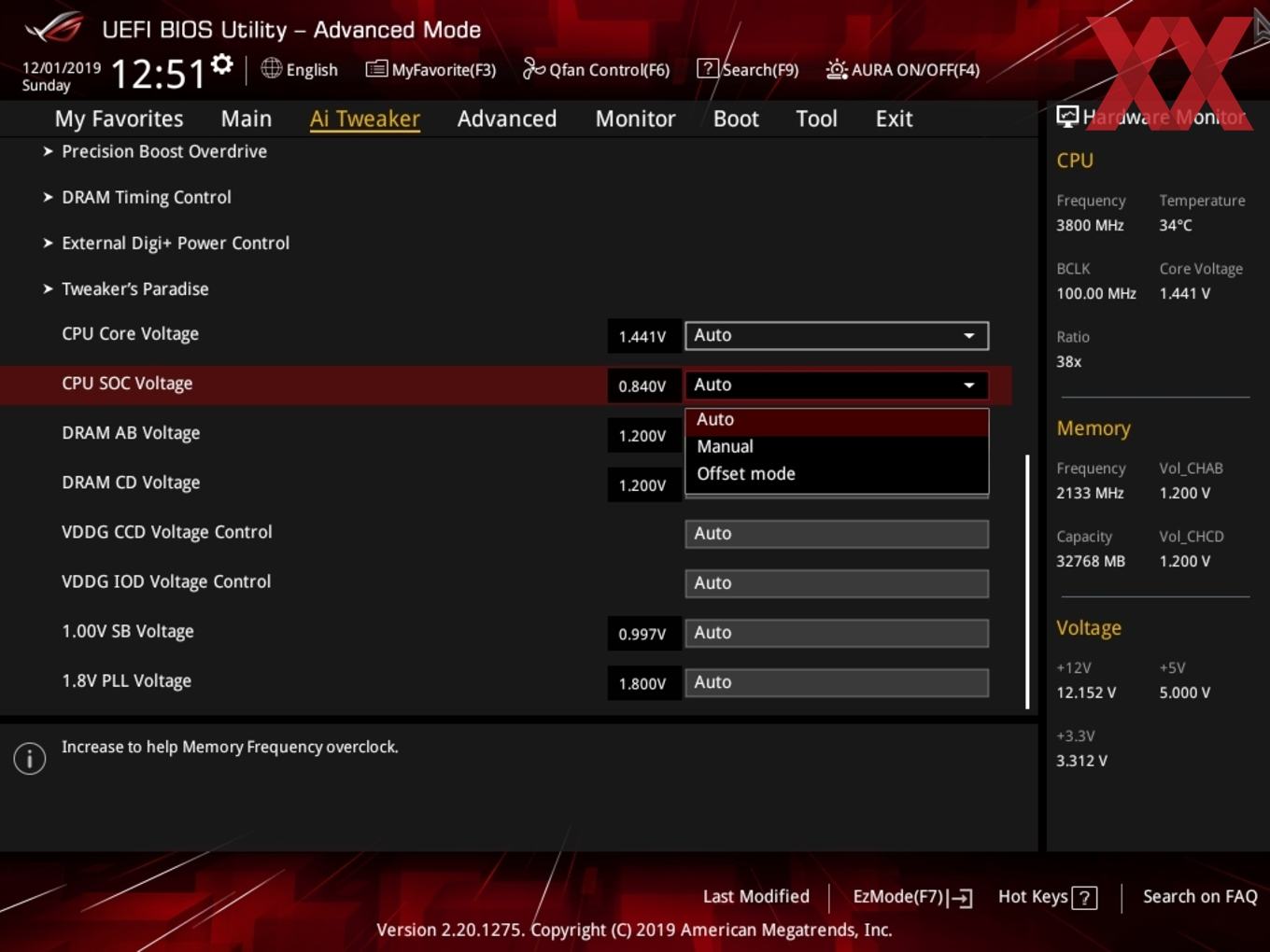Click VDDG IOD Voltage Control field
This screenshot has width=1270, height=952.
[x=837, y=583]
